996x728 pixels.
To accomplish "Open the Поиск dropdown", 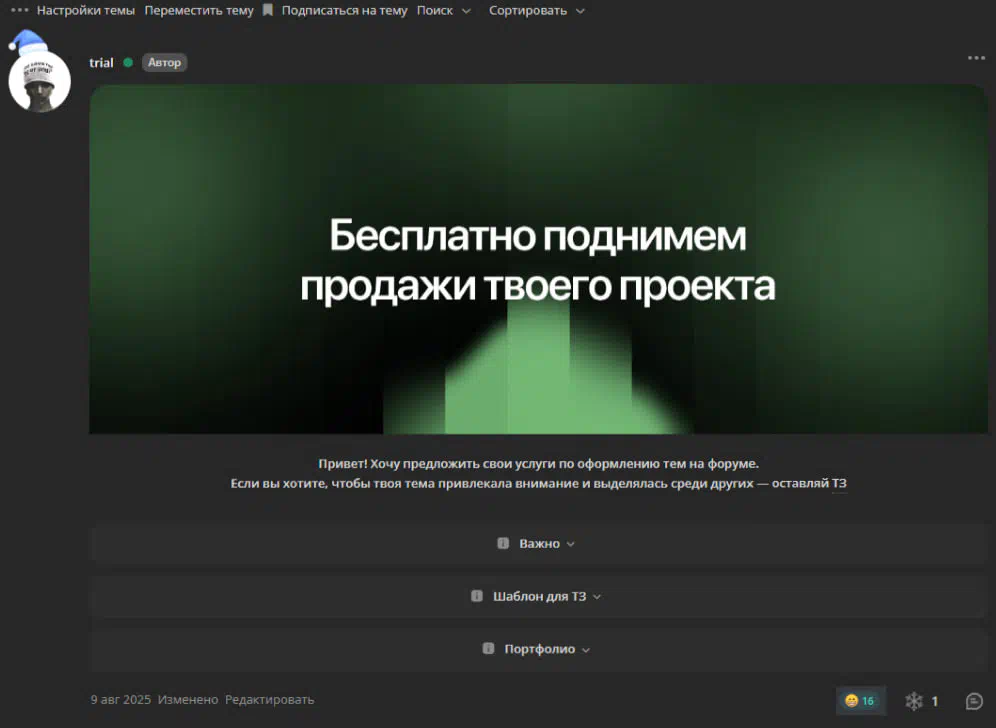I will pyautogui.click(x=443, y=11).
